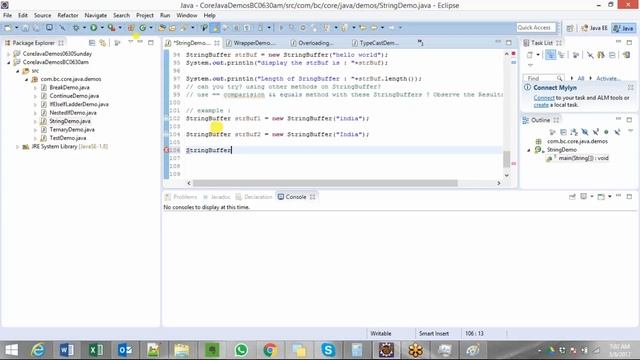Collapse the CoreJavaDemosBC0630am project
This screenshot has width=640, height=360.
point(8,62)
